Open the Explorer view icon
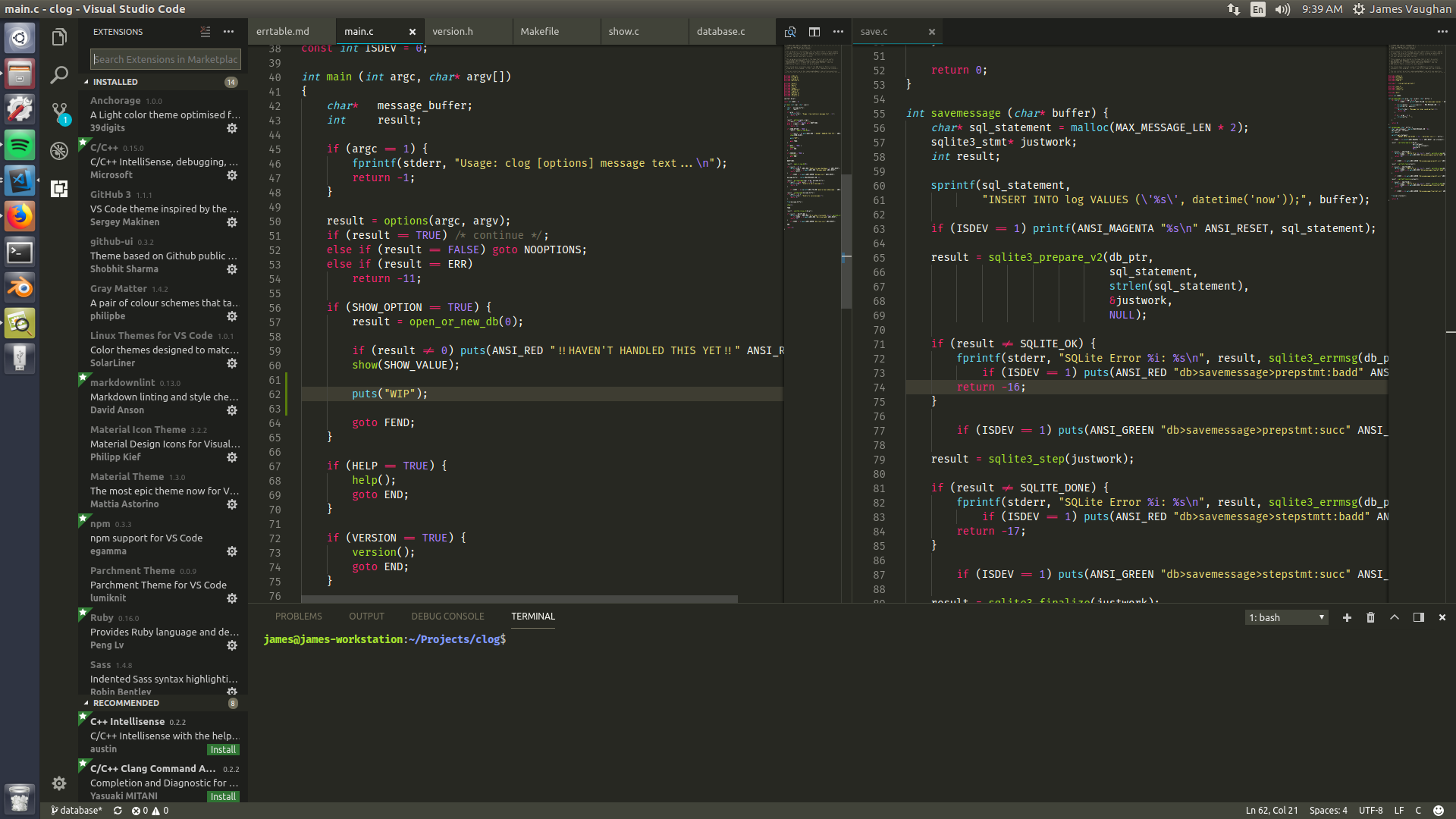Viewport: 1456px width, 819px height. (58, 36)
